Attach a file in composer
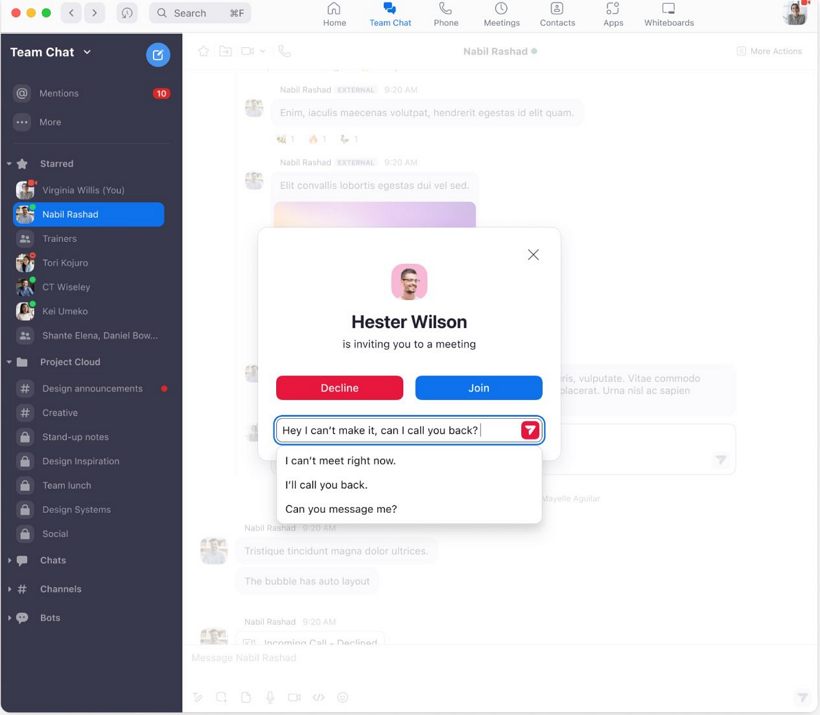This screenshot has height=715, width=820. (x=246, y=697)
